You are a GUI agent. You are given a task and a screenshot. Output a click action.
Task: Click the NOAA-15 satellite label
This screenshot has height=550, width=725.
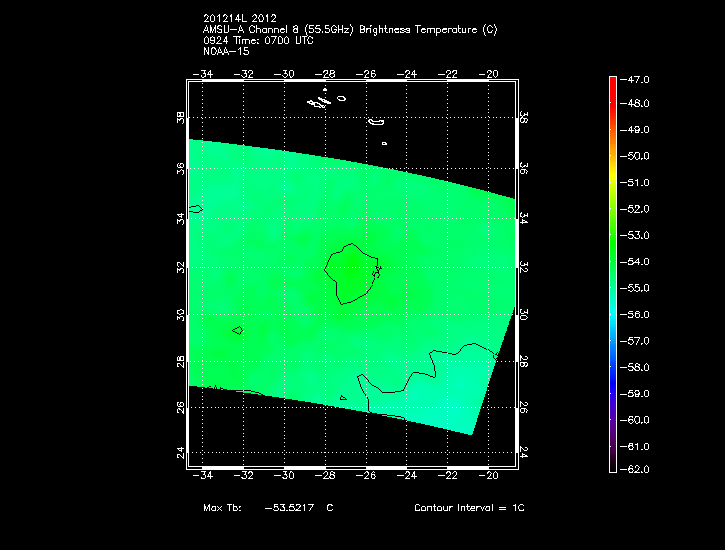tap(226, 50)
